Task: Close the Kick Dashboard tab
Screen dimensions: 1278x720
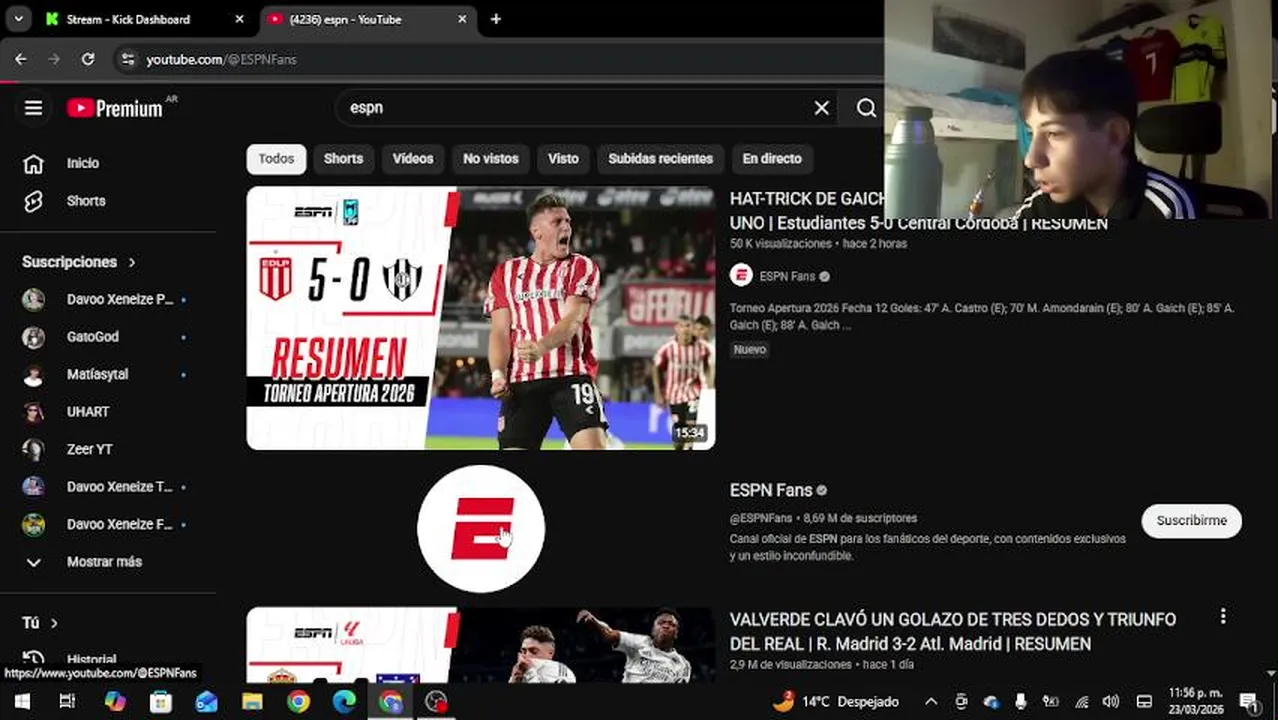Action: 239,19
